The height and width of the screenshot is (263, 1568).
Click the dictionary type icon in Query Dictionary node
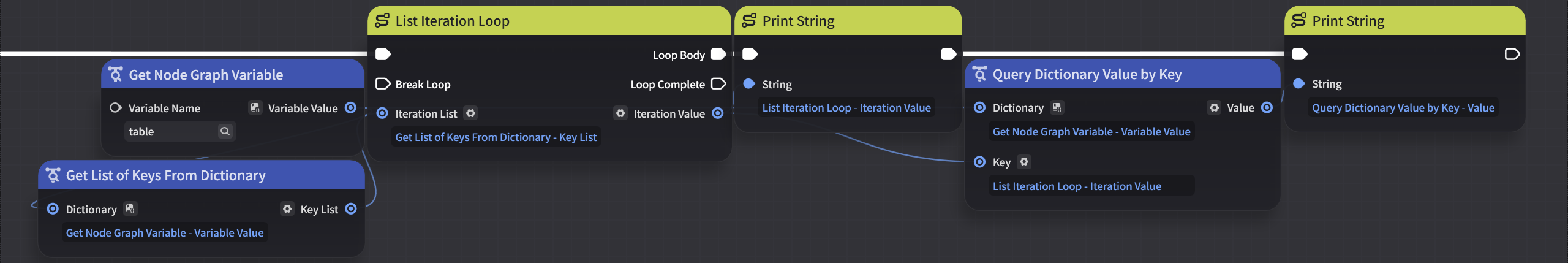[x=1057, y=107]
